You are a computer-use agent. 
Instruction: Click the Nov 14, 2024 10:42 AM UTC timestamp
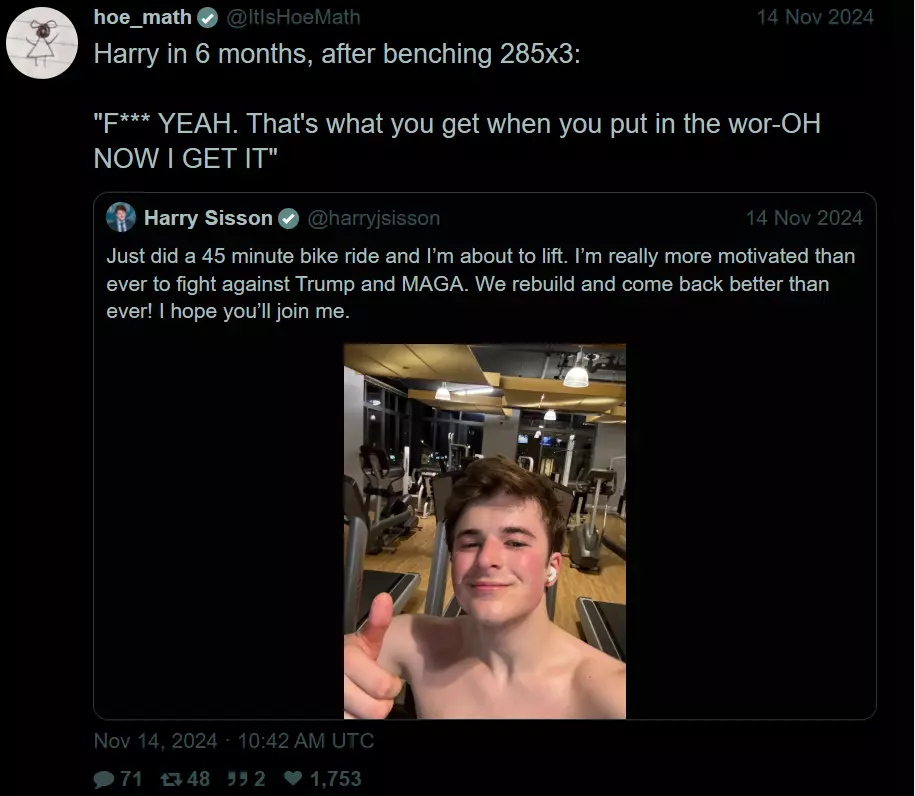click(233, 741)
